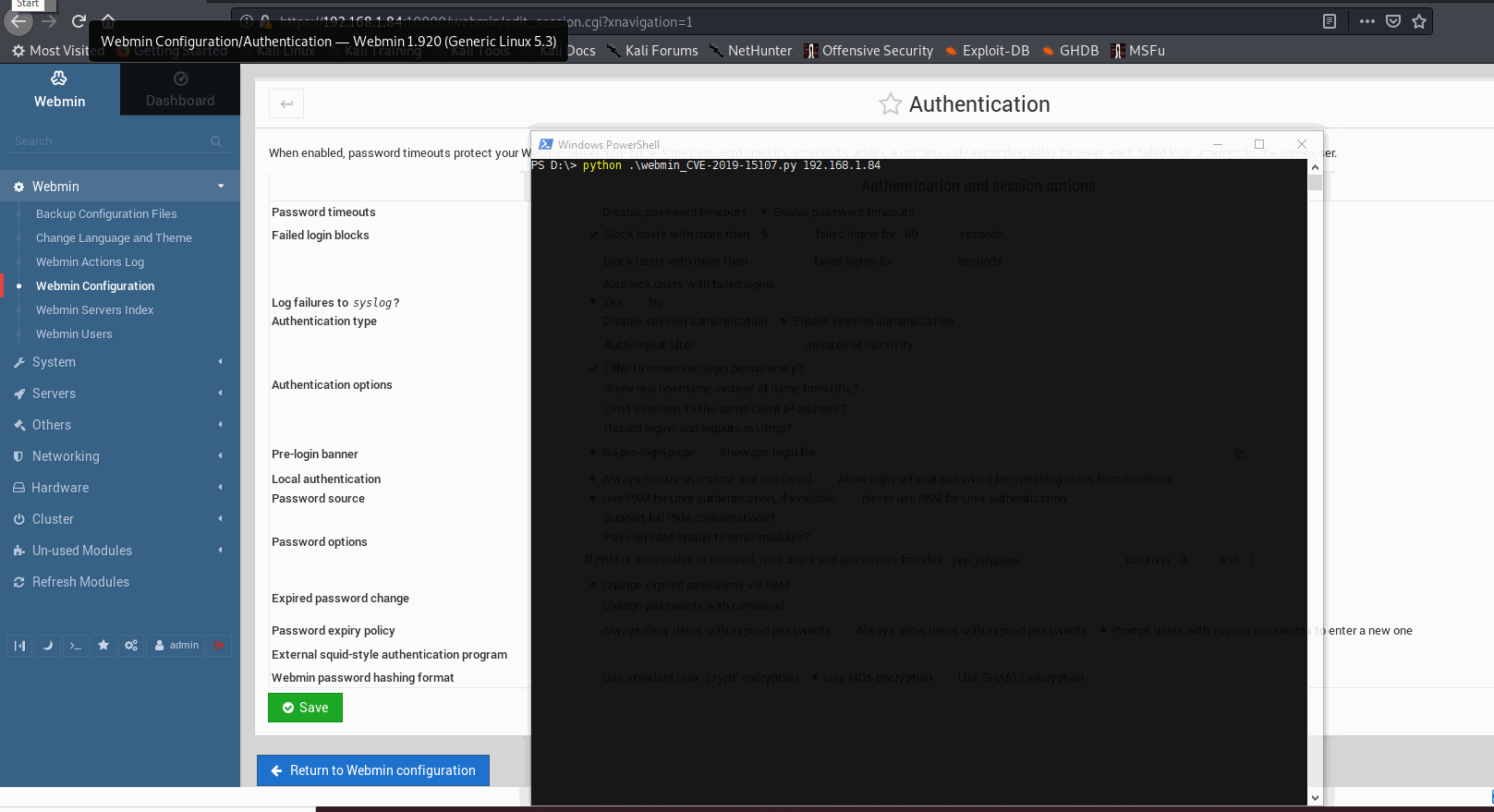The image size is (1494, 812).
Task: Open the Webmin tab in the sidebar
Action: [60, 90]
